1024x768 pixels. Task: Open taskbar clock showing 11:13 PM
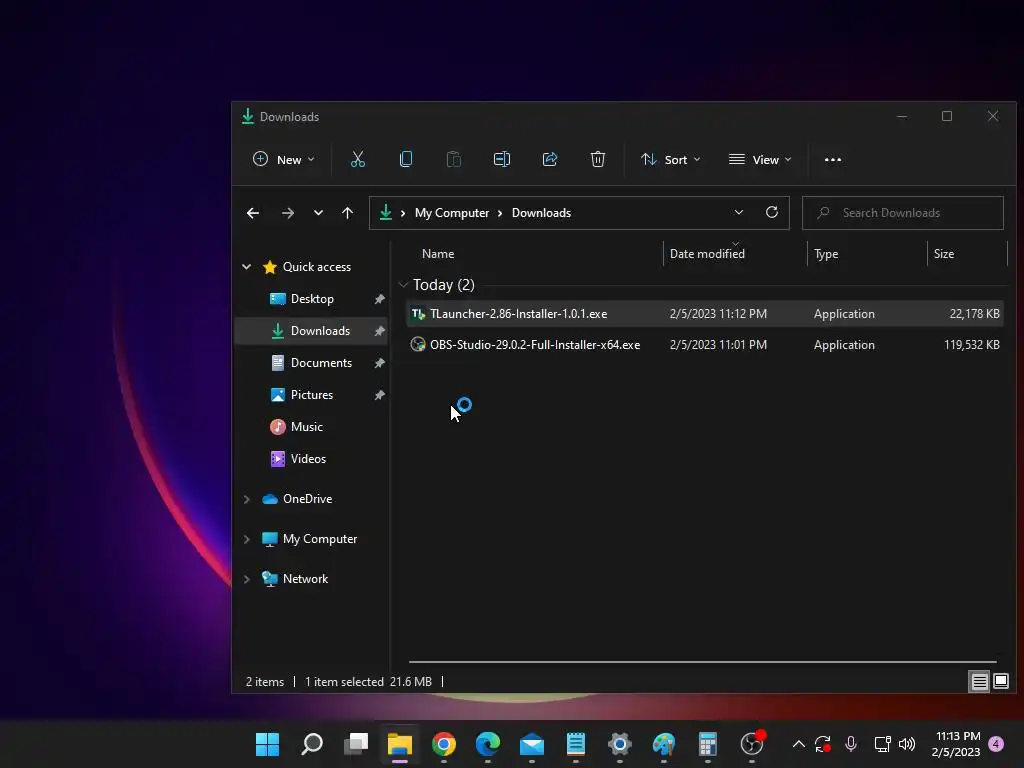956,744
